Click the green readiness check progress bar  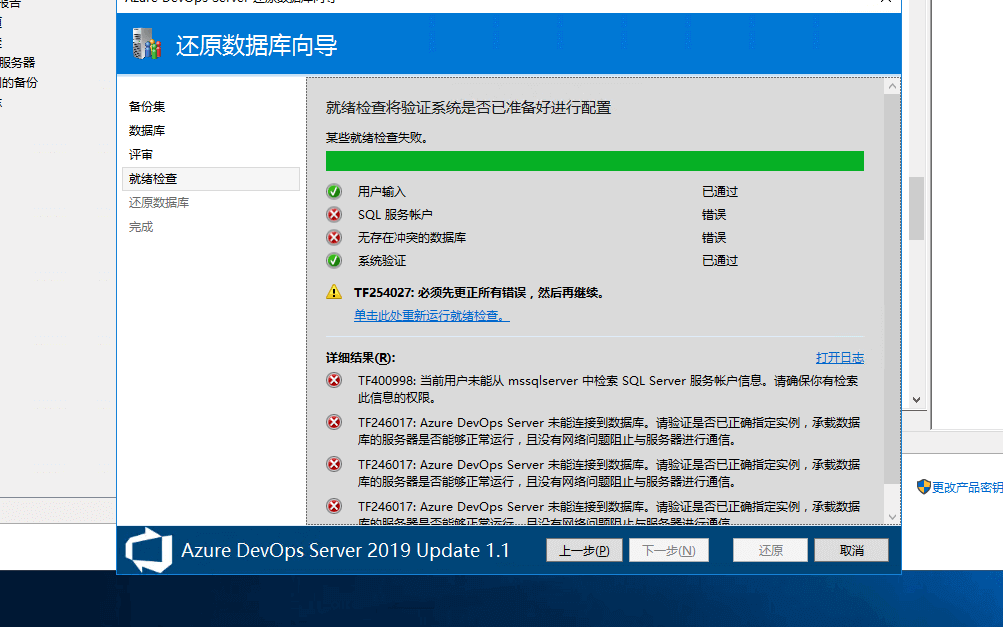click(x=594, y=161)
